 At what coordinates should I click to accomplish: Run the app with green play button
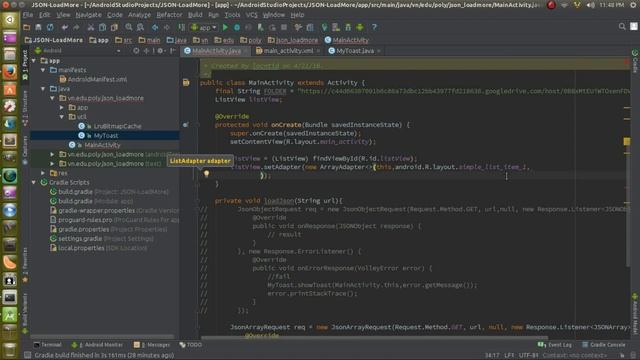click(x=225, y=27)
